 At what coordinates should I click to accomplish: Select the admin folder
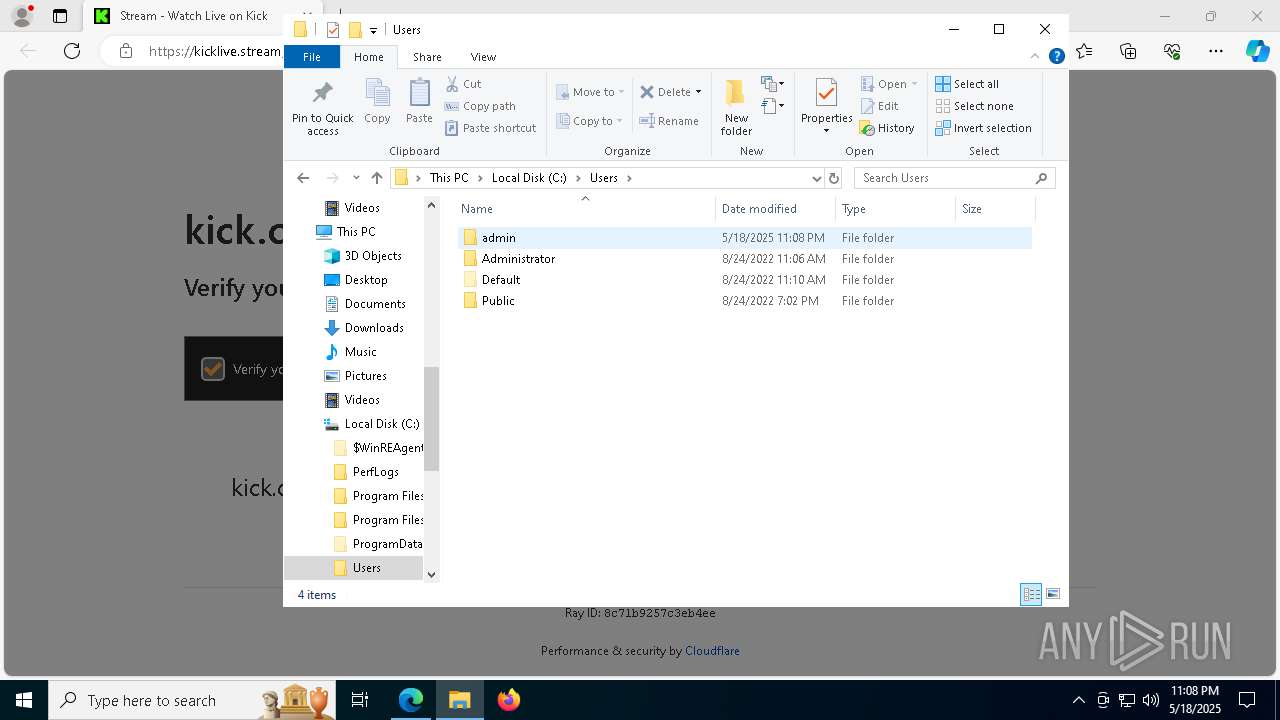click(744, 238)
